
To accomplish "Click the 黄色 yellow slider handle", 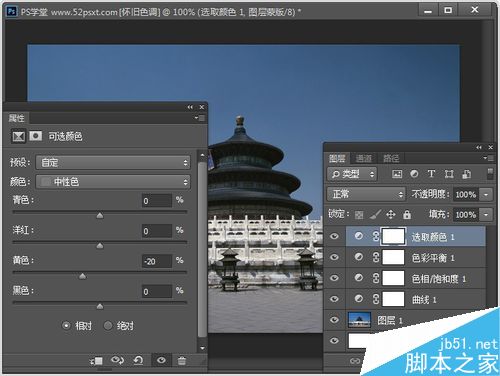I will [82, 276].
